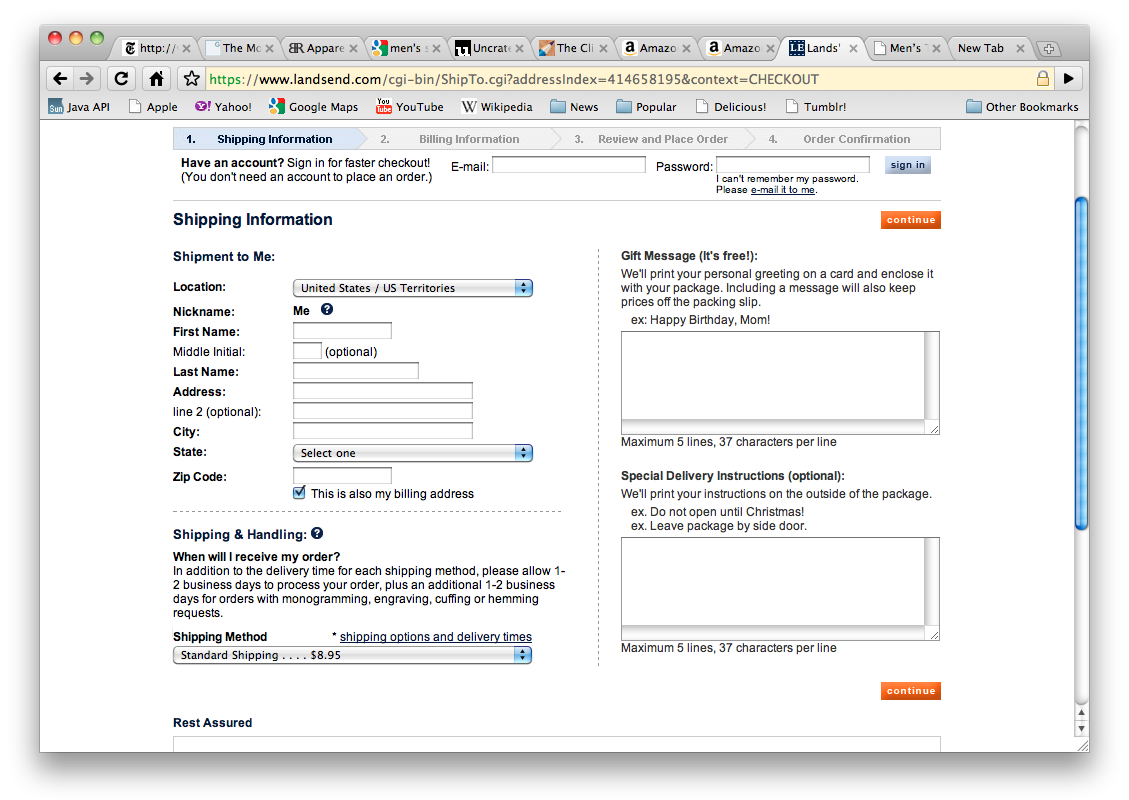Click the bottom orange continue button
The width and height of the screenshot is (1129, 800).
(x=911, y=691)
